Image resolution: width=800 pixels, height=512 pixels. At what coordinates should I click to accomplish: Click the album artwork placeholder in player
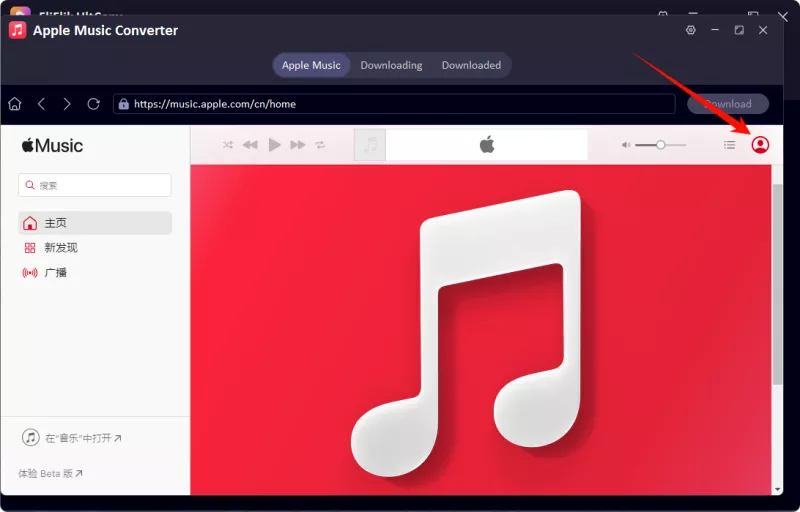(370, 145)
